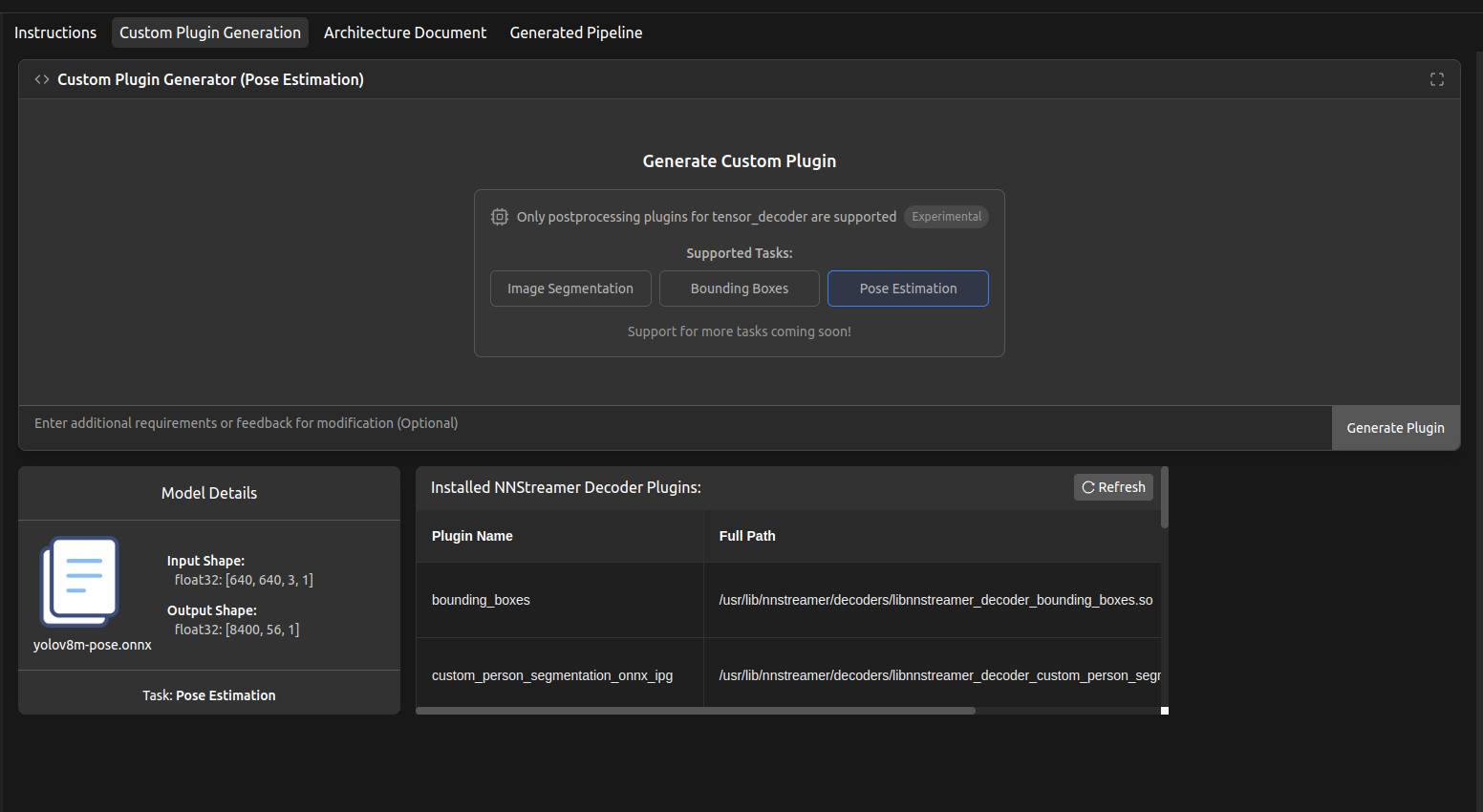Click the Experimental badge label
The height and width of the screenshot is (812, 1483).
(x=946, y=217)
